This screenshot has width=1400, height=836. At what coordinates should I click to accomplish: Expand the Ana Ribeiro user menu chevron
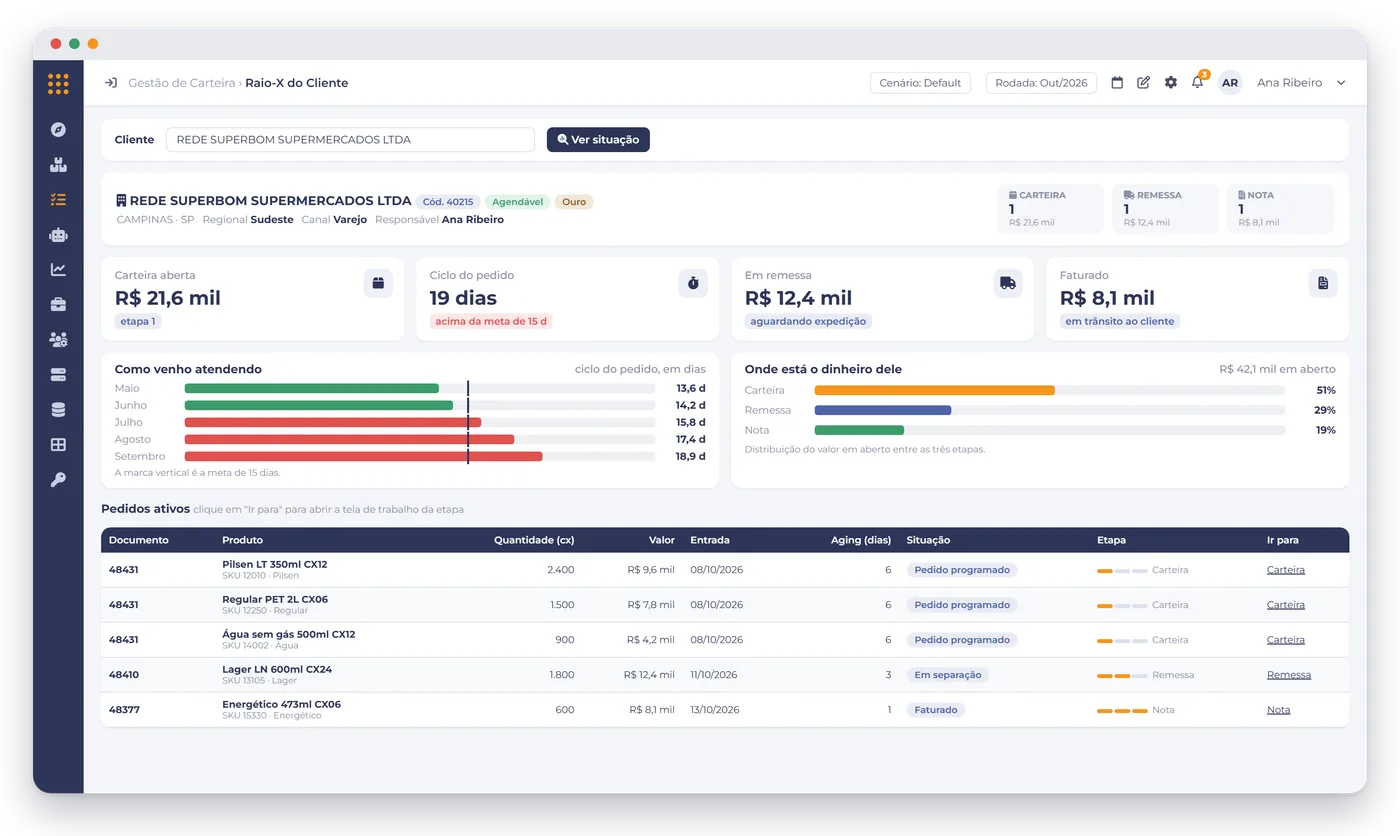(x=1341, y=83)
